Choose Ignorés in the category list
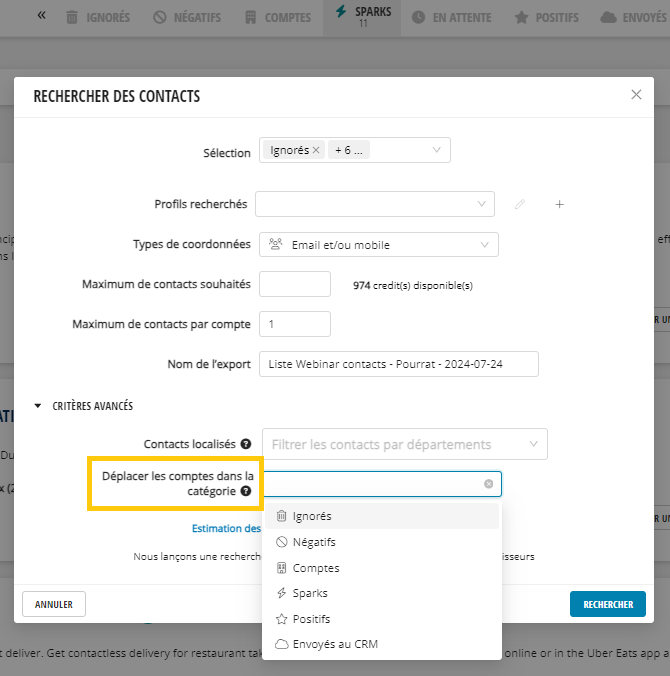The image size is (670, 676). (x=382, y=516)
